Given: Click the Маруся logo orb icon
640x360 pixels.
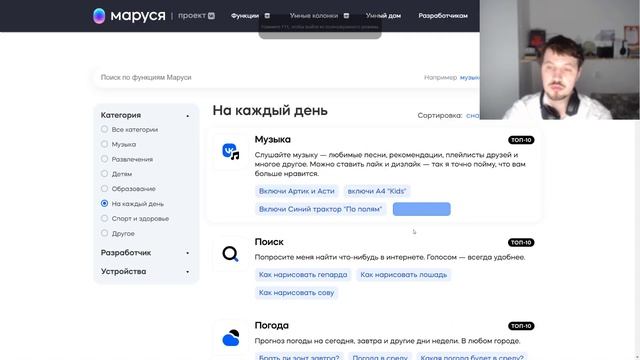Looking at the screenshot, I should click(99, 16).
